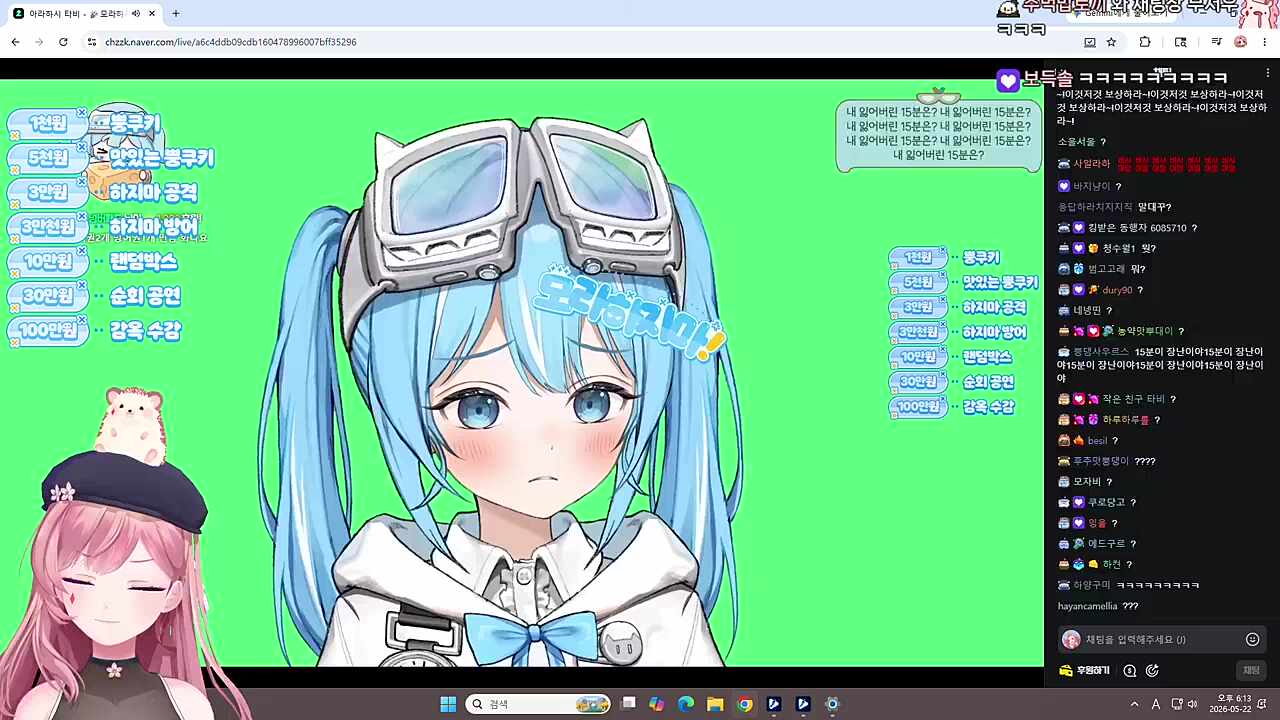Image resolution: width=1280 pixels, height=720 pixels.
Task: Click the 후원하기 donation button
Action: click(x=1084, y=671)
